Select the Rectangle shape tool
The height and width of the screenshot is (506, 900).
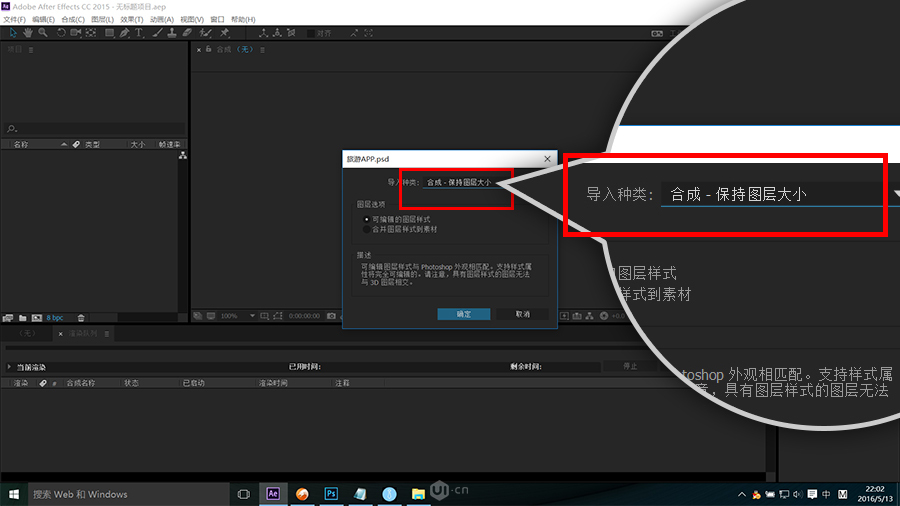pos(108,33)
